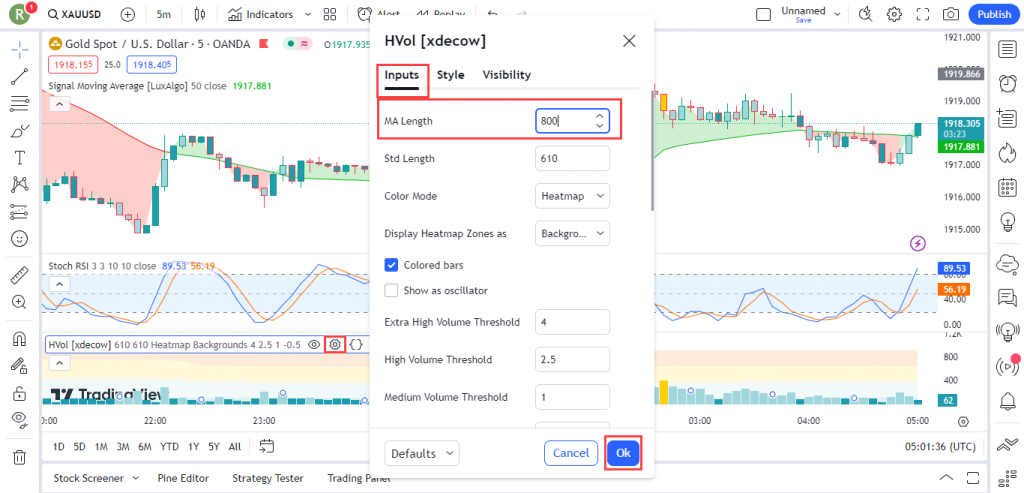Click the MA Length input field
This screenshot has width=1024, height=493.
coord(572,121)
